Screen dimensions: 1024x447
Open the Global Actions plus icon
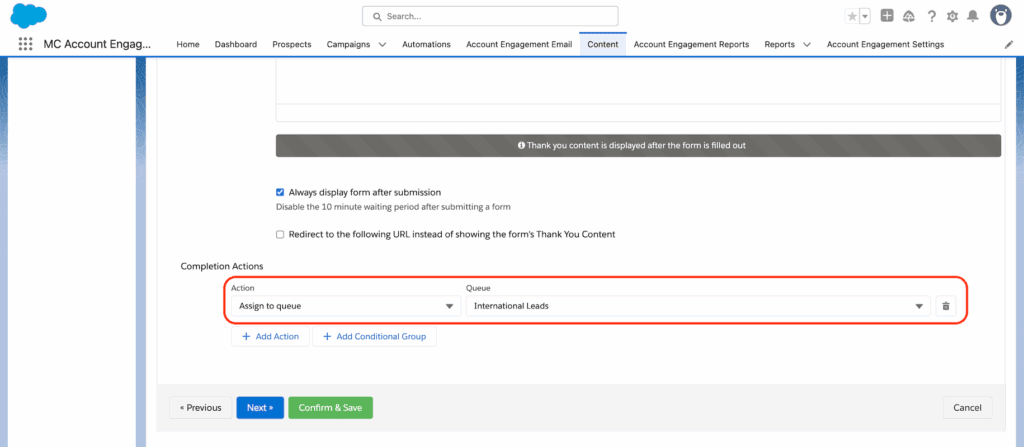(886, 16)
